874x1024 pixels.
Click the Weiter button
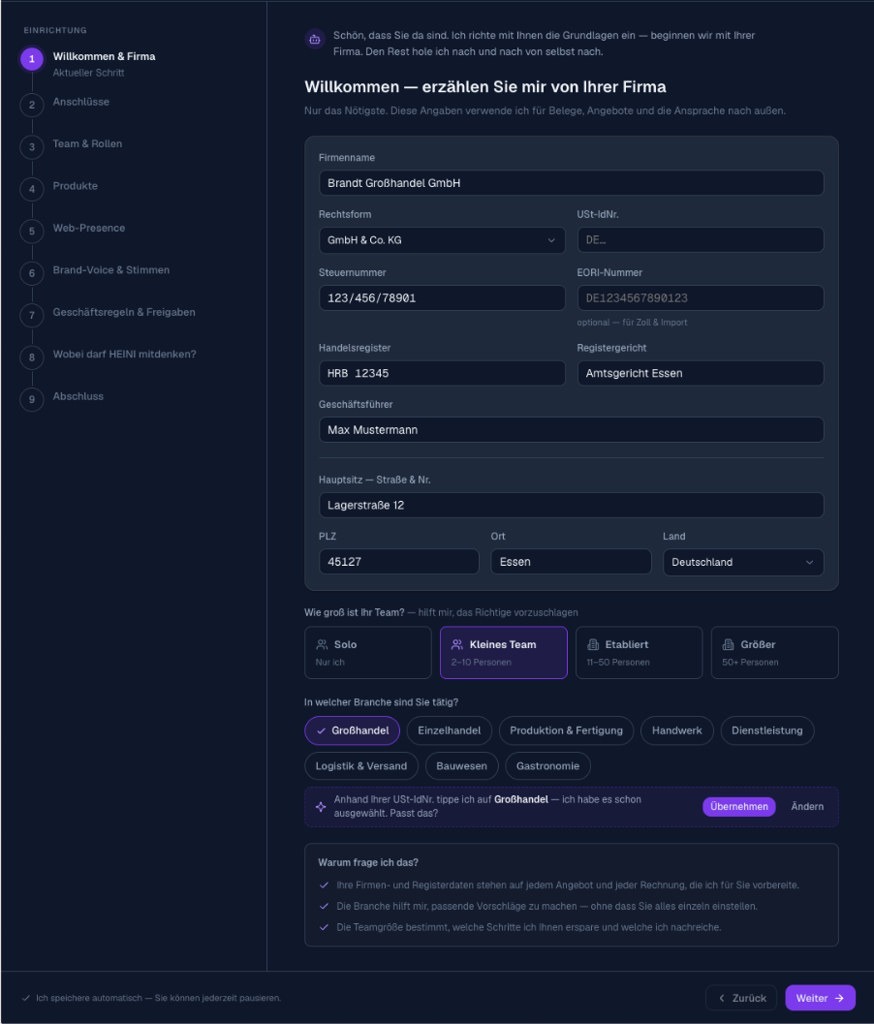820,998
